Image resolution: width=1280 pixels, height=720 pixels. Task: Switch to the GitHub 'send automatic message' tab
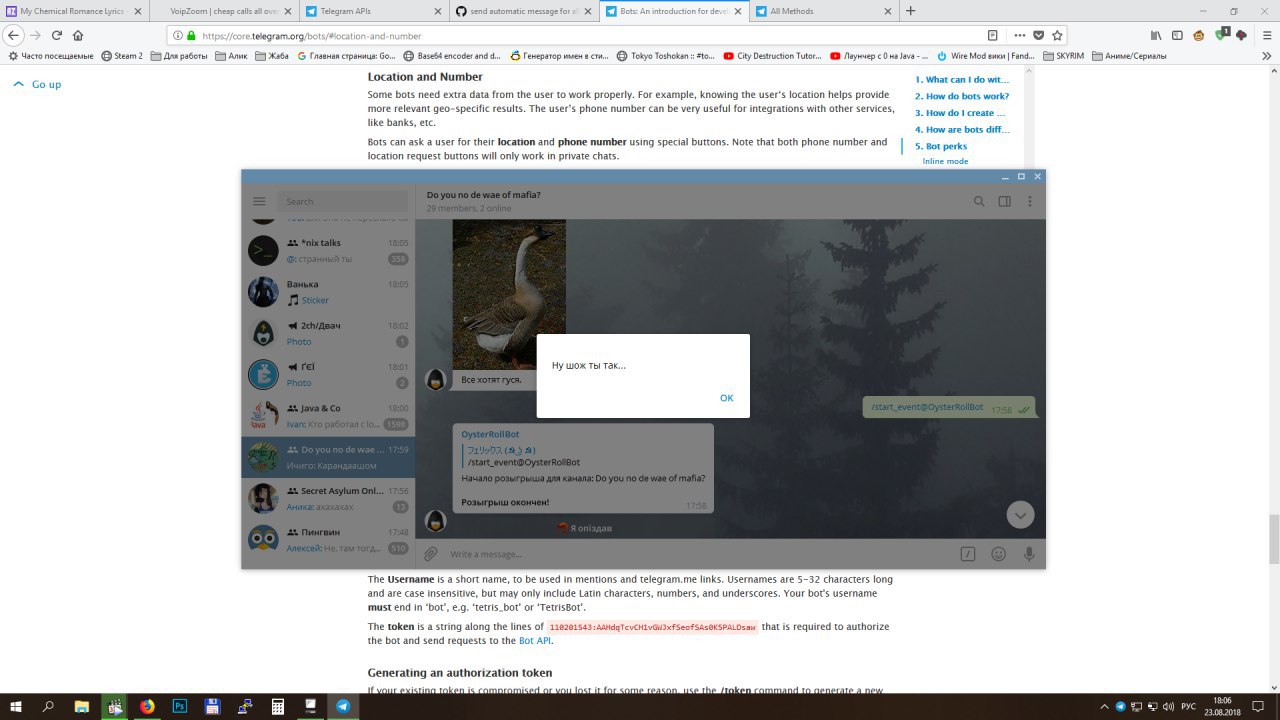point(526,11)
